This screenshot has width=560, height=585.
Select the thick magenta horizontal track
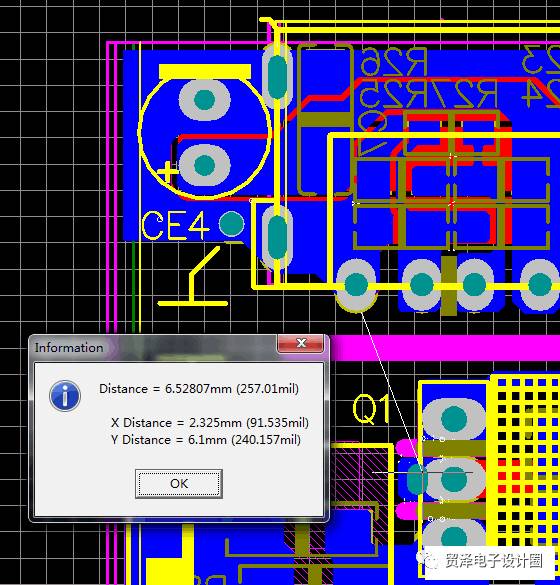pos(445,348)
